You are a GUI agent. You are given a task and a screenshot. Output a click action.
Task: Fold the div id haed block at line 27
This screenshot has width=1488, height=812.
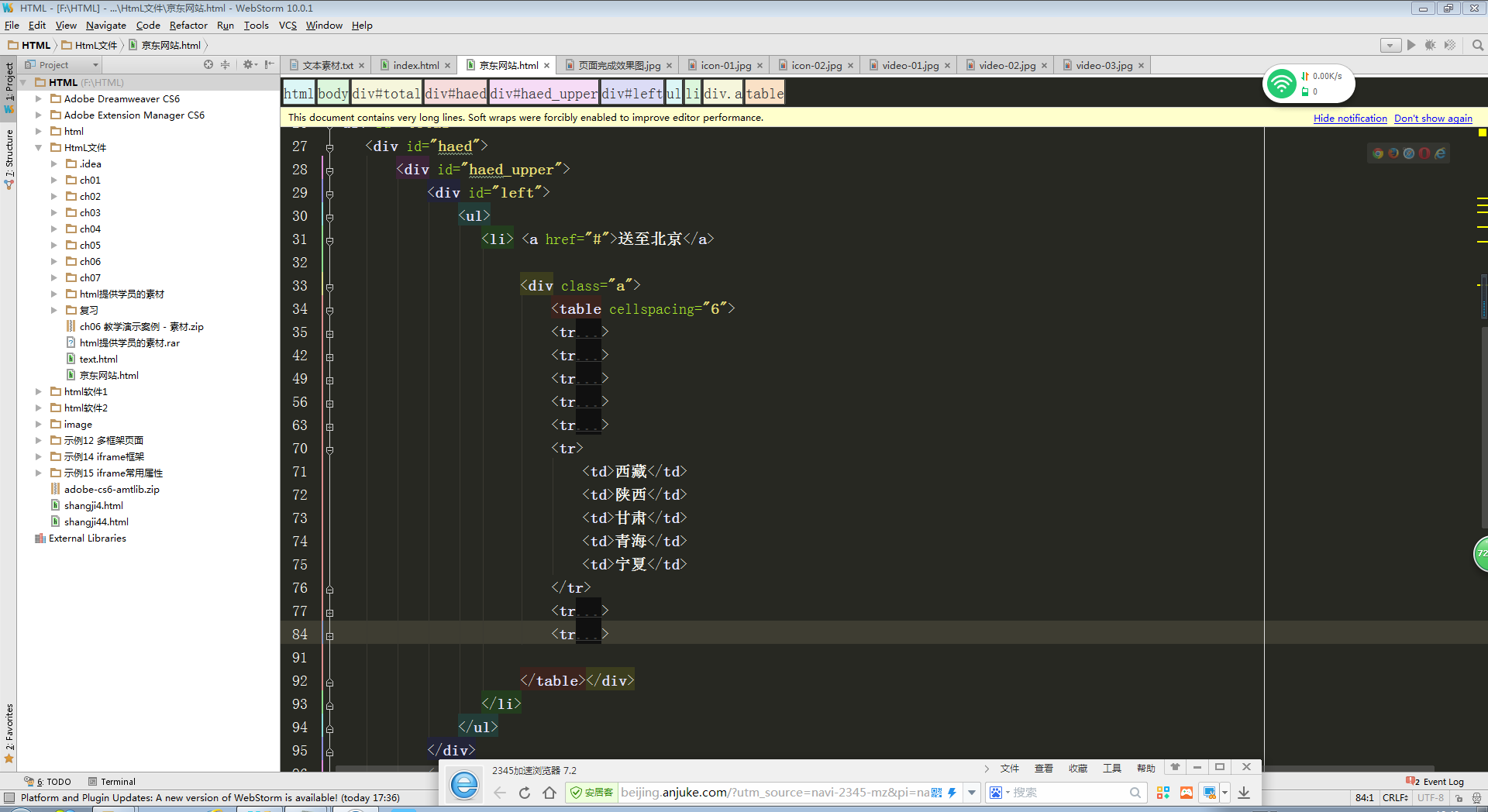click(x=329, y=148)
